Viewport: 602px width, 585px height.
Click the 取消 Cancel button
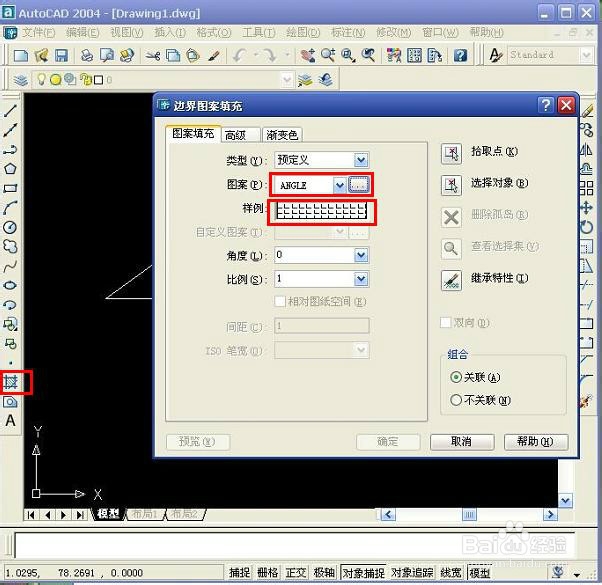click(462, 441)
